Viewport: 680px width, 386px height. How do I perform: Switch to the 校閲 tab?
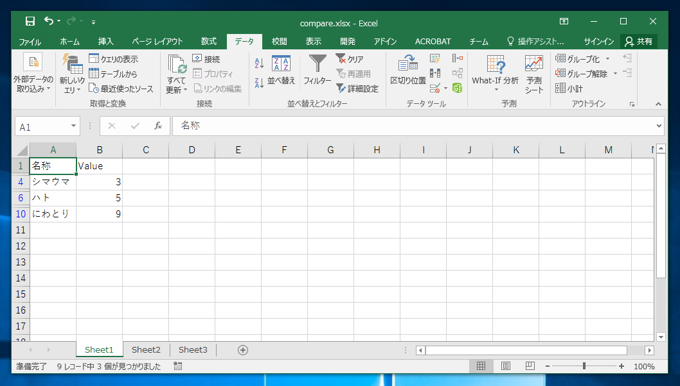(279, 42)
